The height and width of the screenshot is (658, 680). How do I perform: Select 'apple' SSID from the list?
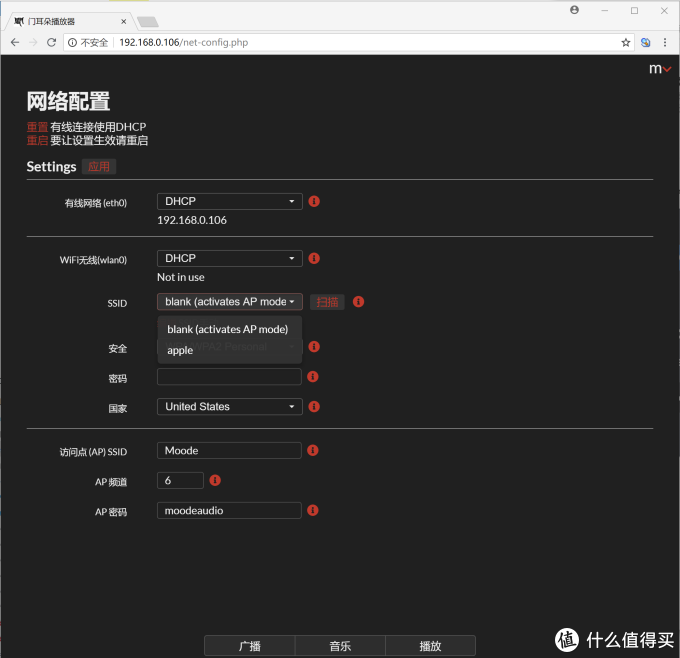(229, 350)
